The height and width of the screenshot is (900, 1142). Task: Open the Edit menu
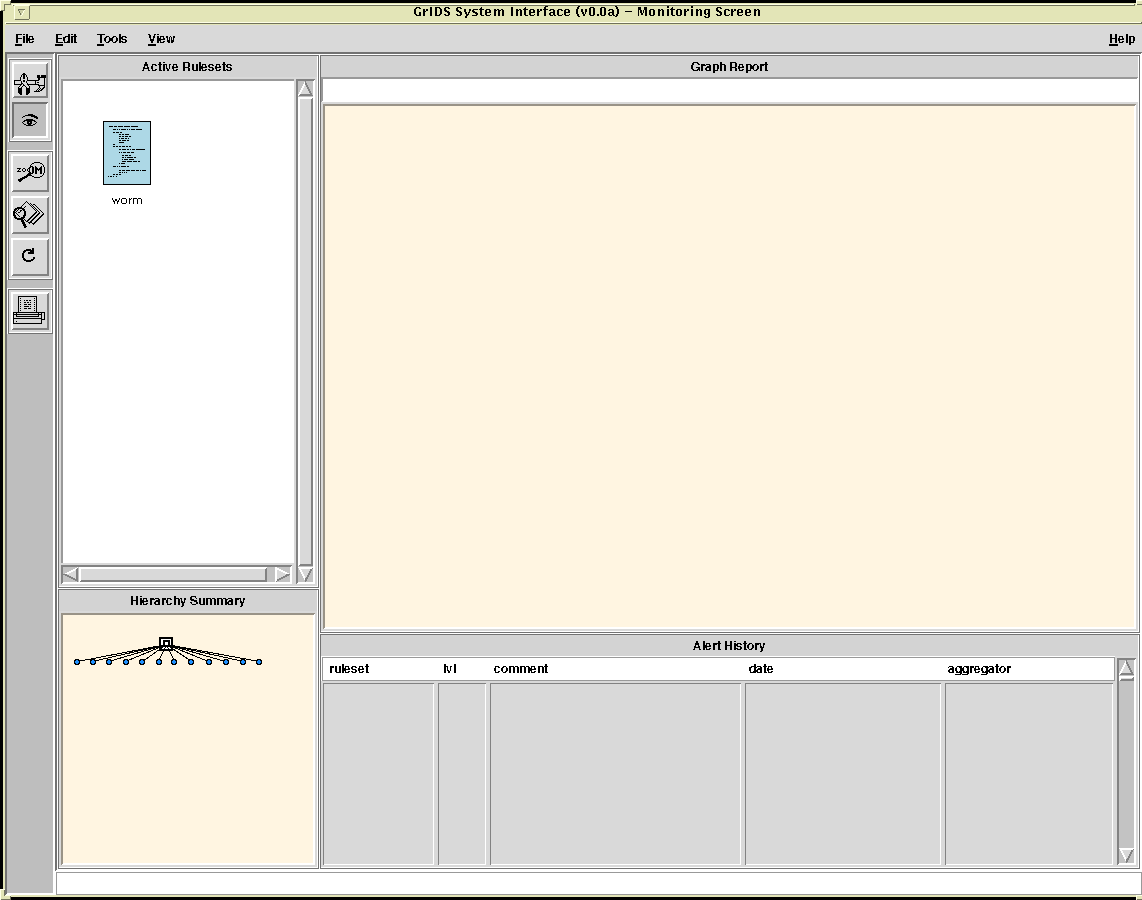tap(66, 39)
